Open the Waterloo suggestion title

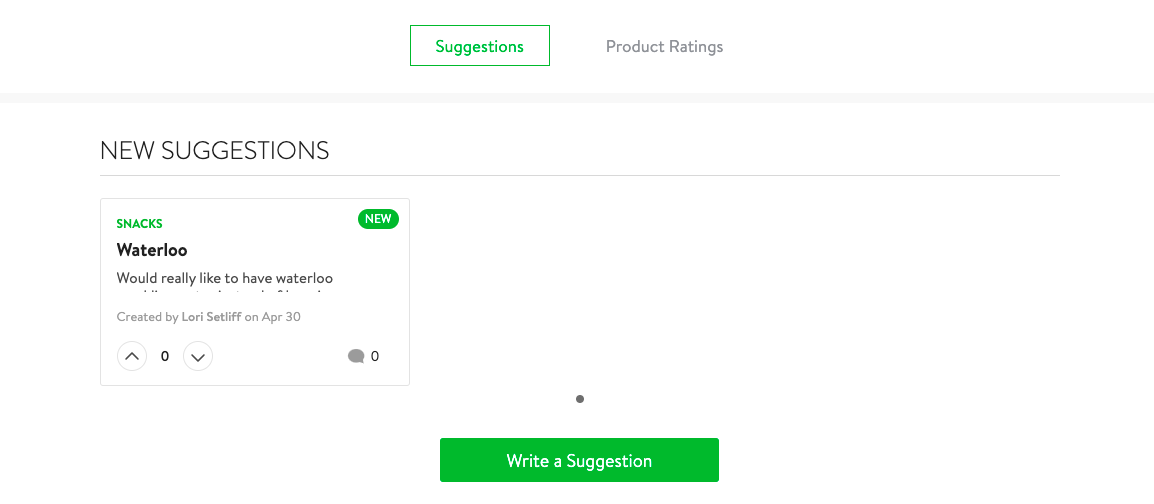[152, 249]
